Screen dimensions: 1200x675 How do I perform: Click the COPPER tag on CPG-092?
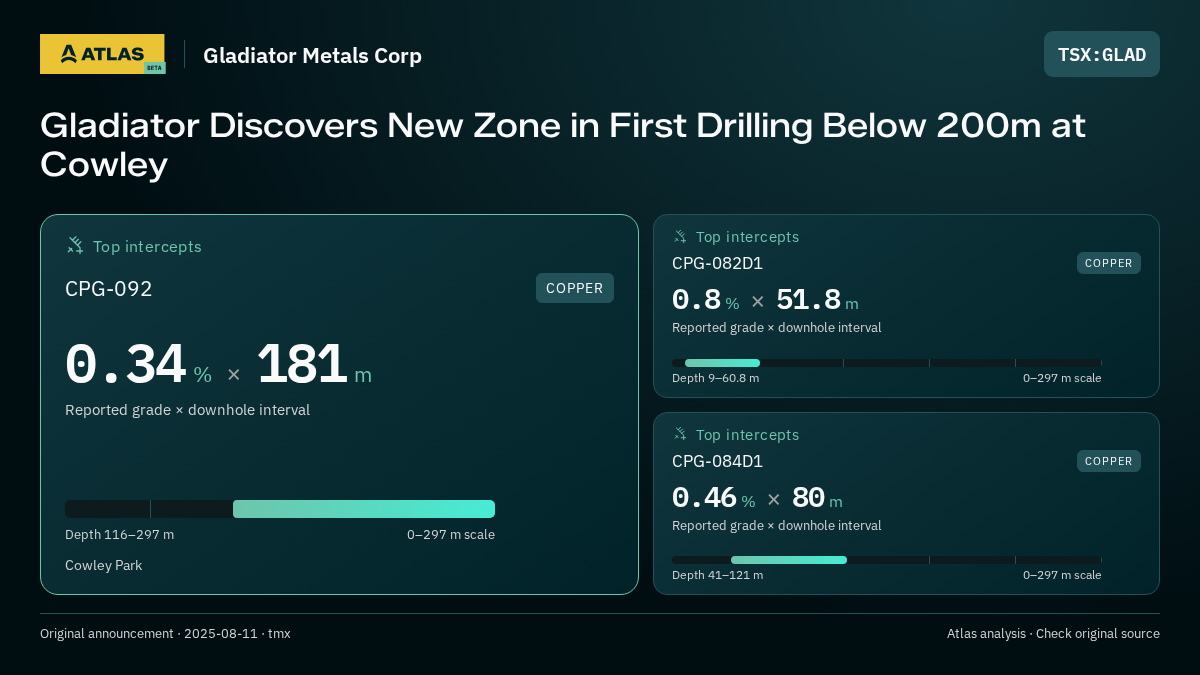click(575, 288)
